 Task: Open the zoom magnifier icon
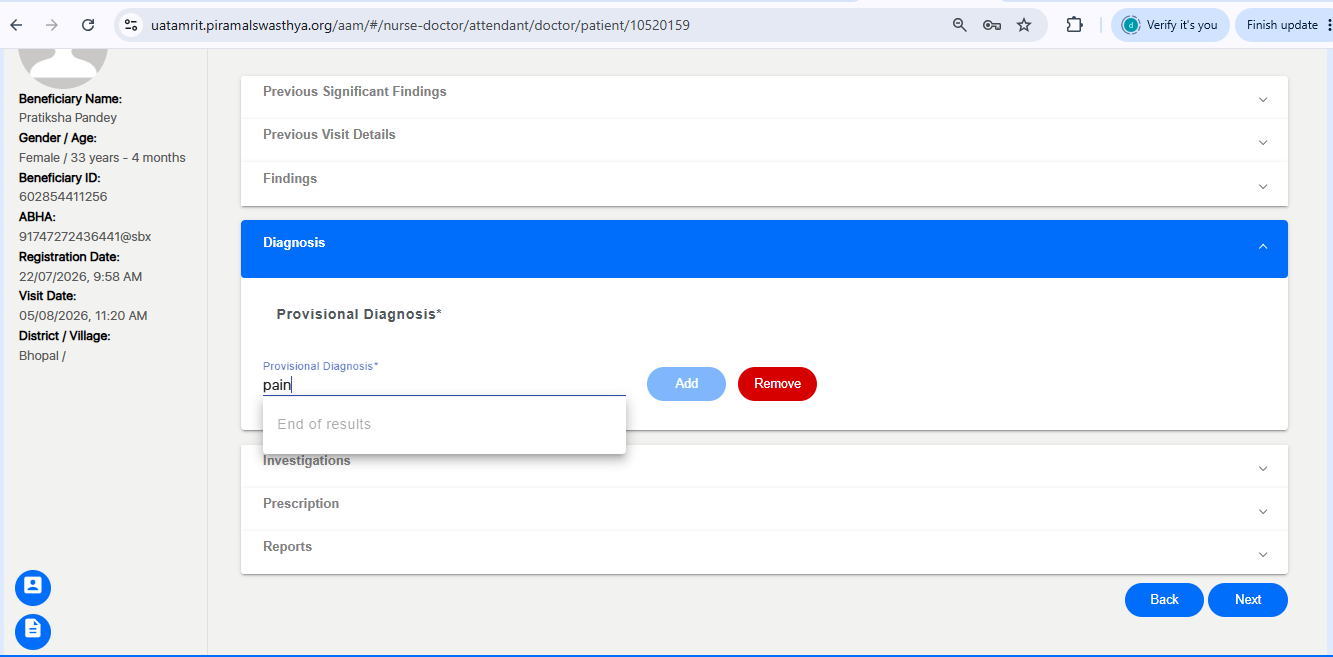pyautogui.click(x=960, y=25)
